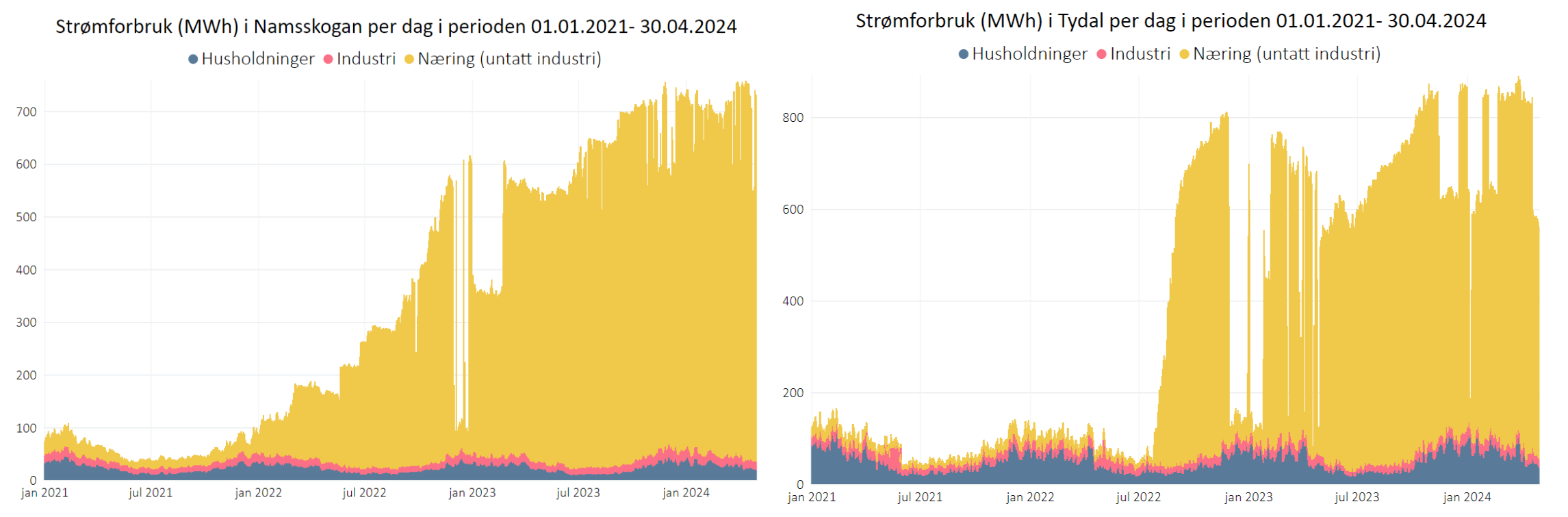This screenshot has height=517, width=1568.
Task: Click the jan 2021 x-axis label in the Tydal chart
Action: click(812, 498)
